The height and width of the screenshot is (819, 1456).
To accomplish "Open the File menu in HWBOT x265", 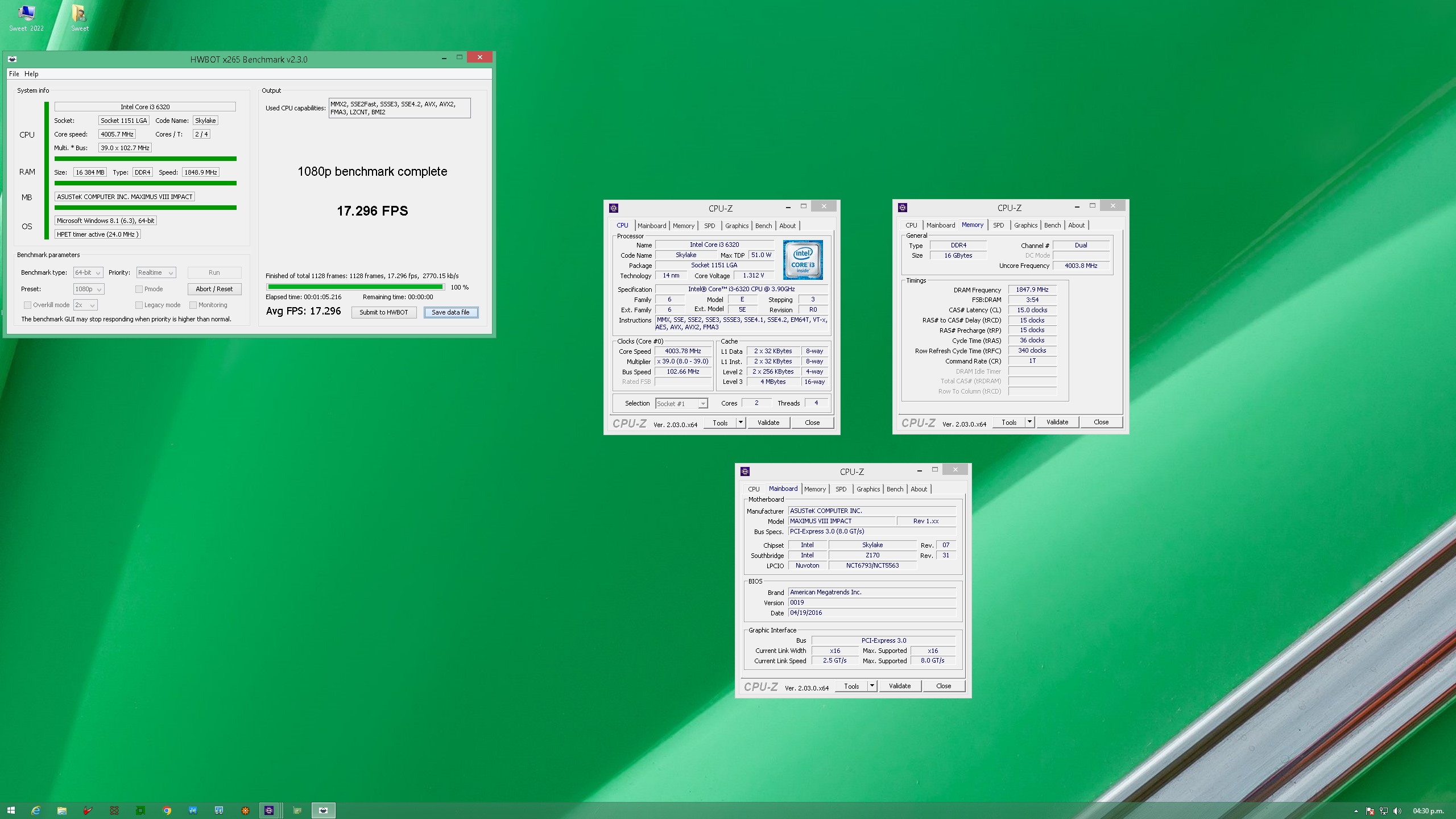I will 14,74.
